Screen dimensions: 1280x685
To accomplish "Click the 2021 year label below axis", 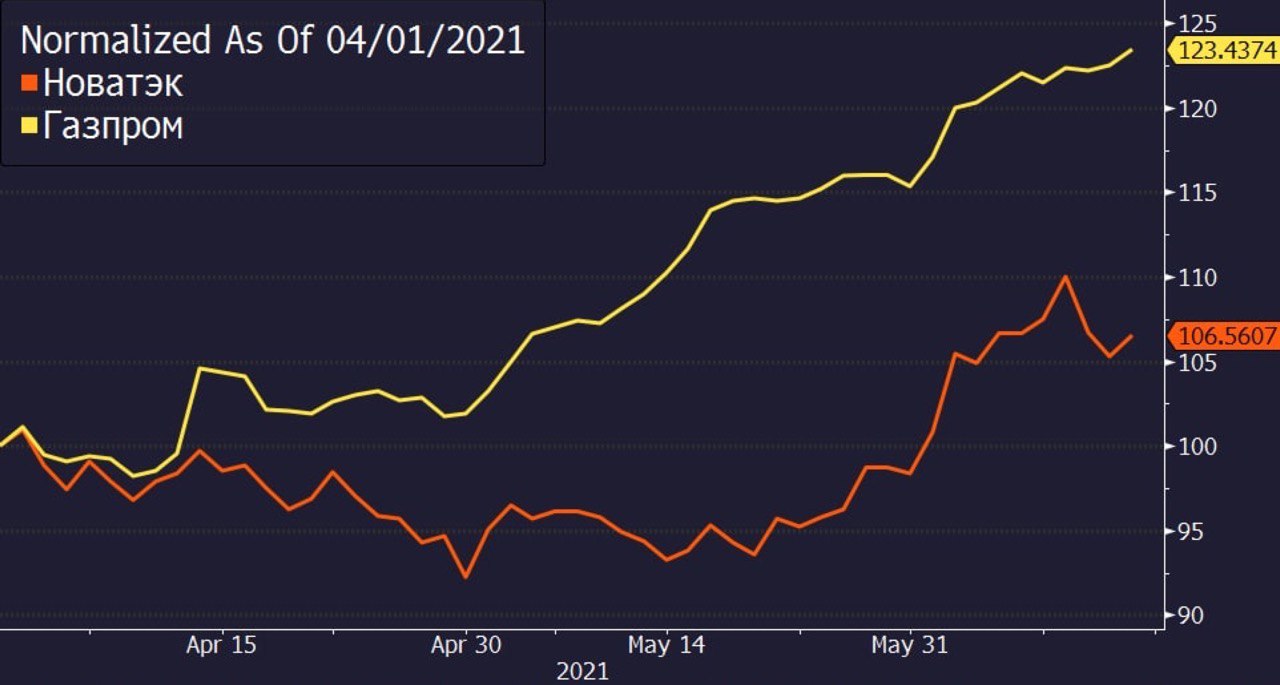I will [582, 672].
